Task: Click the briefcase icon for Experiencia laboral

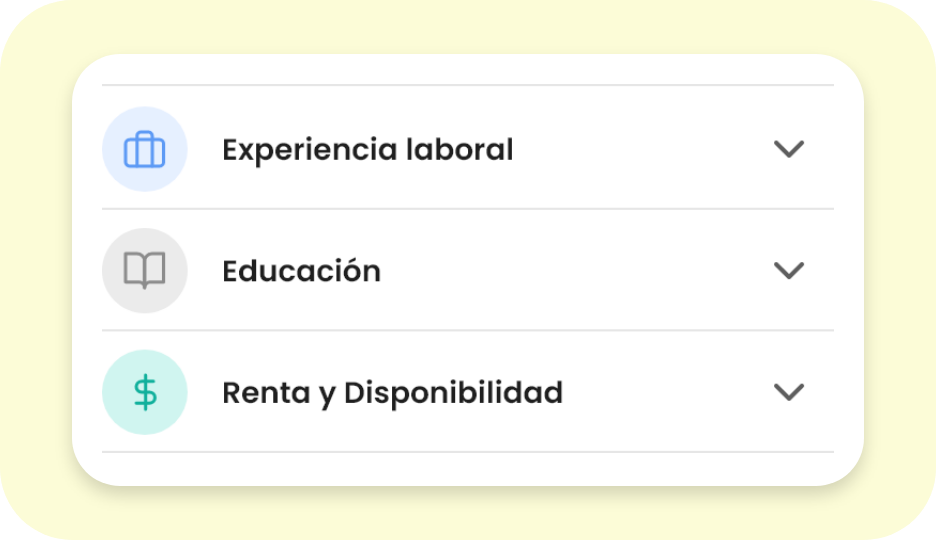Action: pyautogui.click(x=145, y=150)
